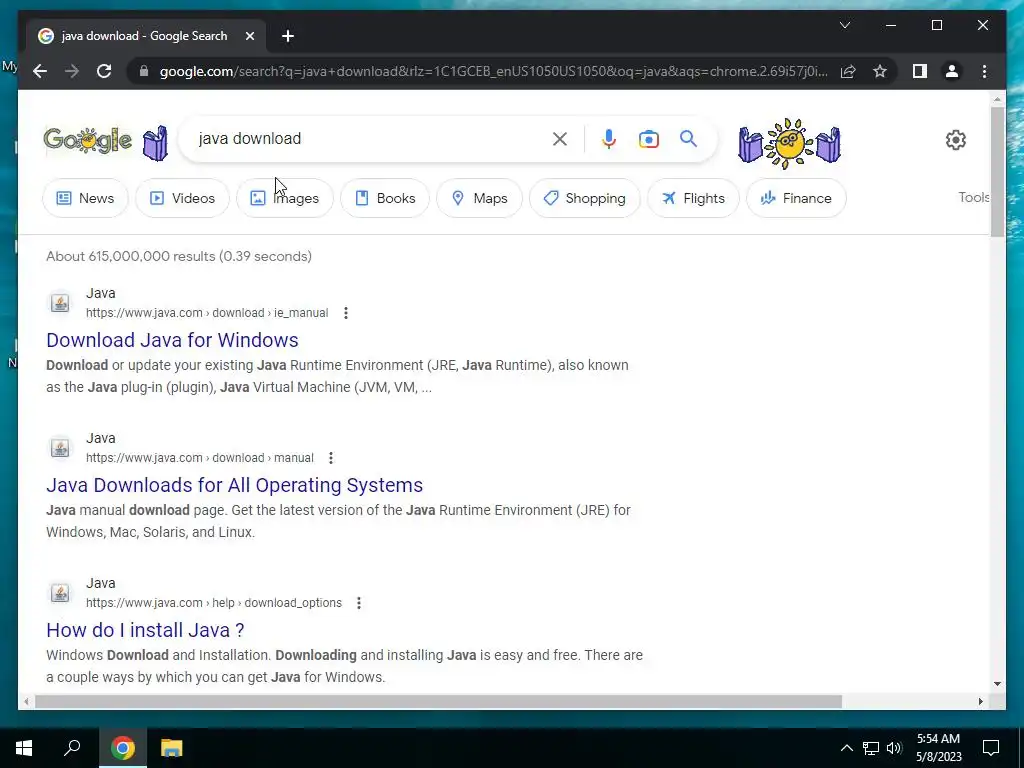The image size is (1024, 768).
Task: Open search by image camera icon
Action: tap(648, 139)
